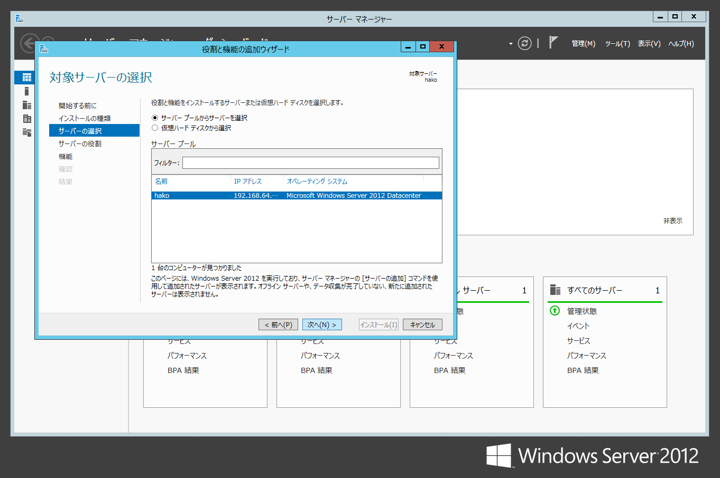The height and width of the screenshot is (478, 720).
Task: Click the refresh icon in Server Manager header
Action: (524, 43)
